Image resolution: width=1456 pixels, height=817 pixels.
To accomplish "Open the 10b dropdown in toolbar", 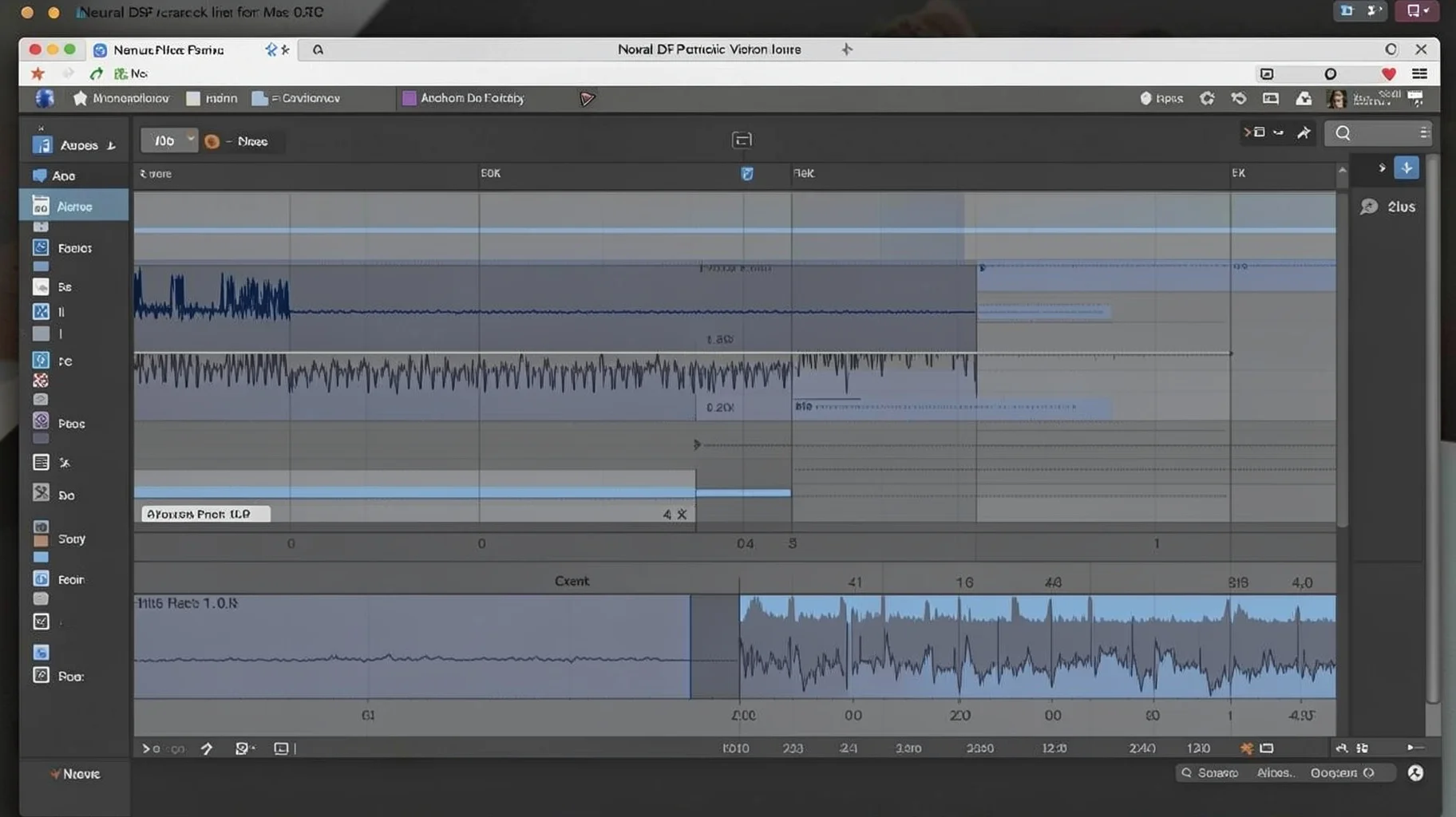I will 168,140.
